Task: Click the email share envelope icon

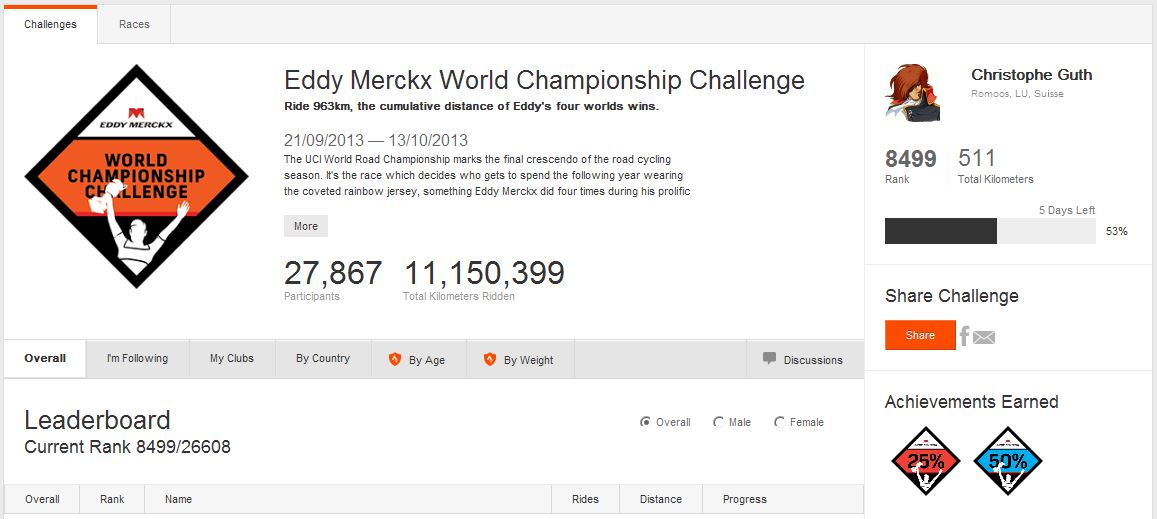Action: (984, 337)
